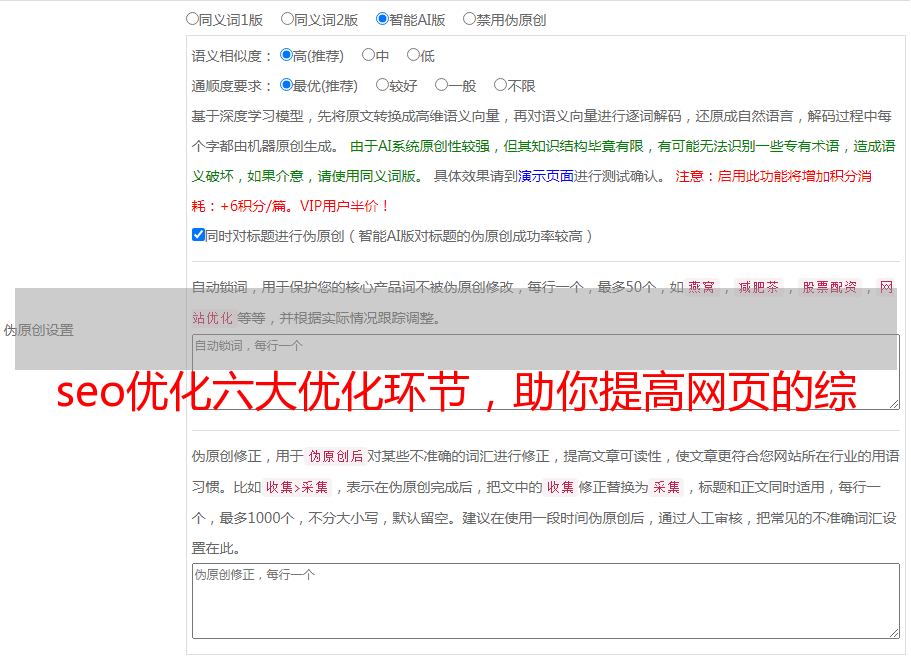Set 语义相似度 to 中
This screenshot has height=658, width=911.
click(369, 56)
